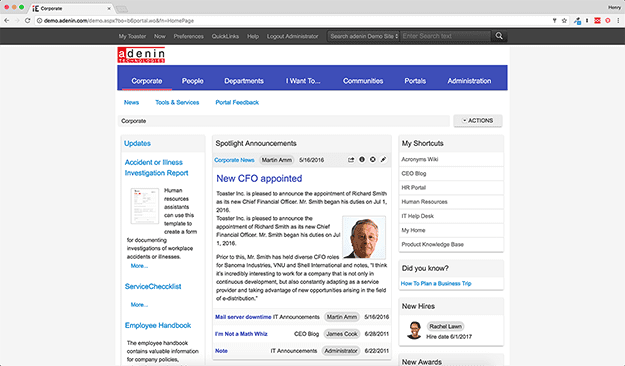Open the Portal Feedback link

click(x=237, y=102)
